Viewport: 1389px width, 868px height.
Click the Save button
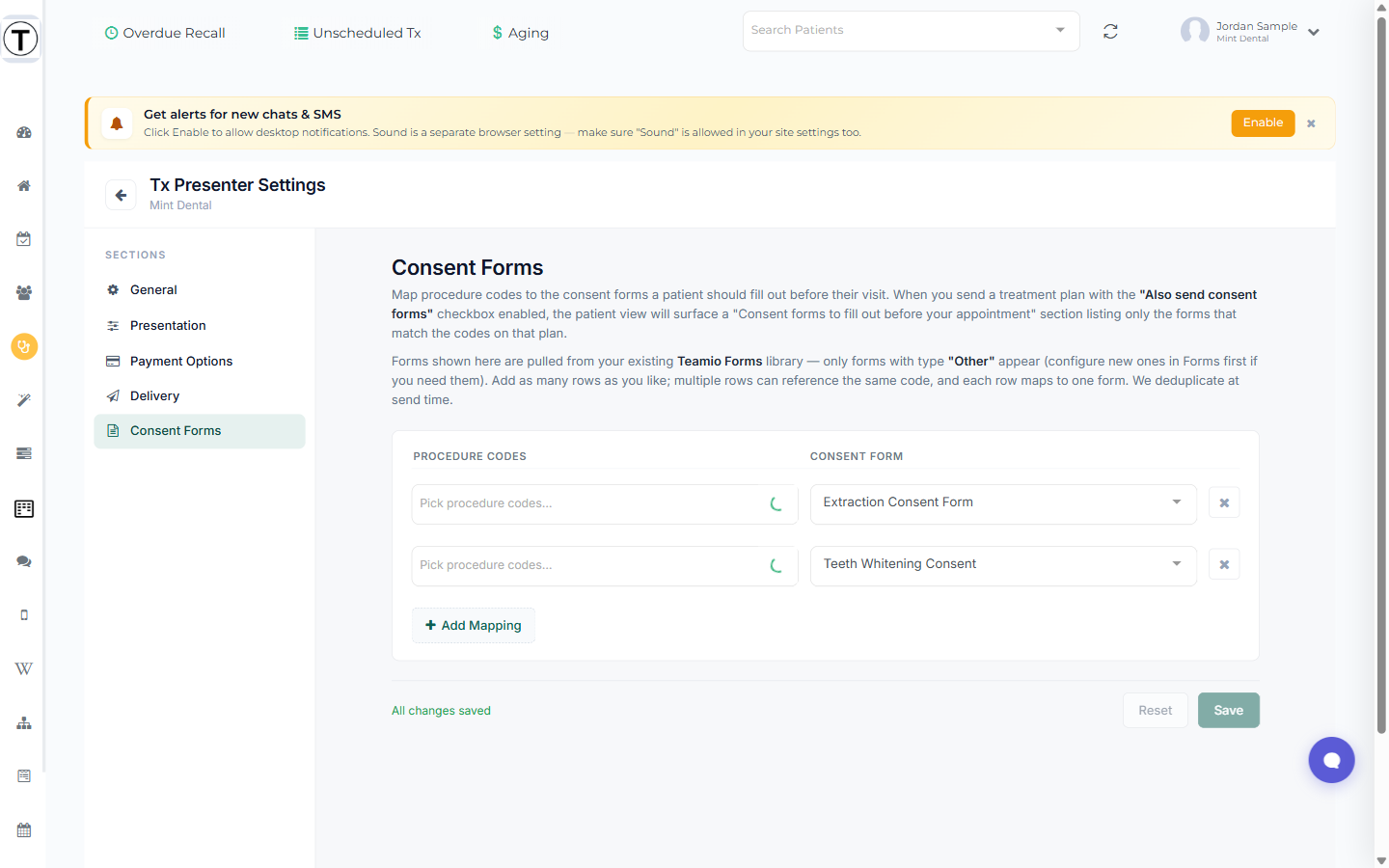click(x=1228, y=710)
